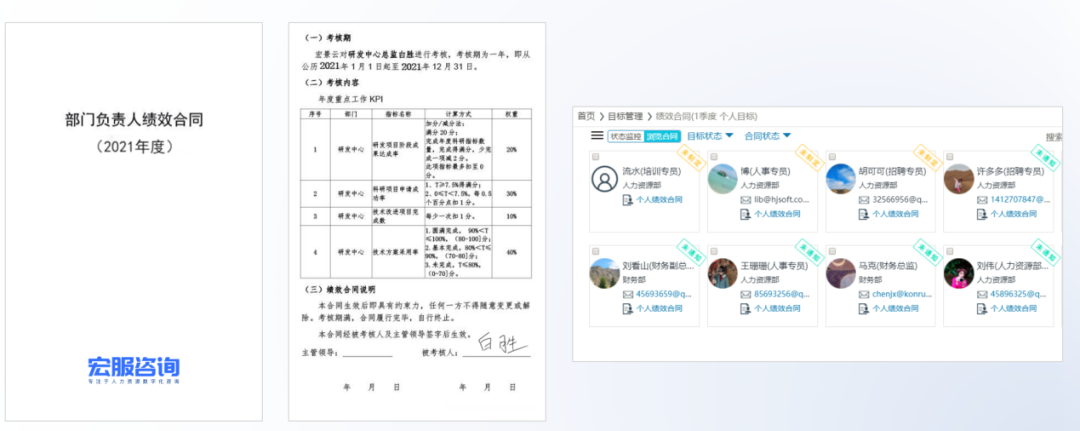Click the contract document icon on 王珊珊 card
The height and width of the screenshot is (431, 1080).
point(745,308)
